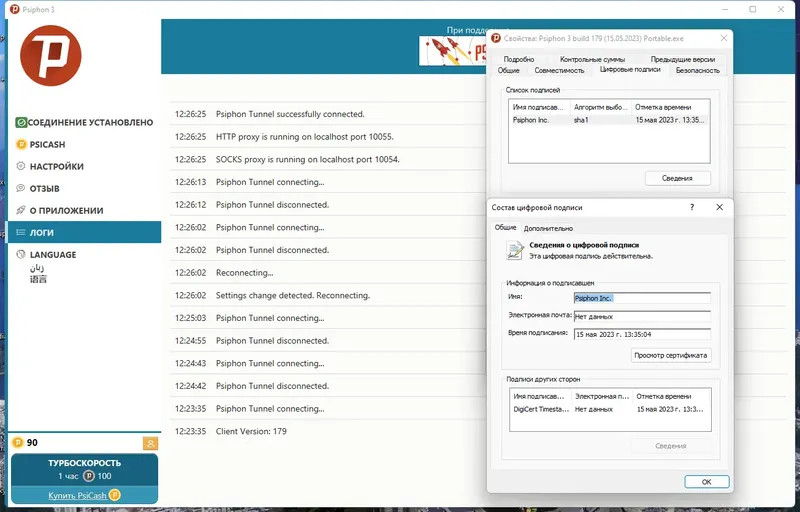Open LANGUAGE selection

(53, 254)
